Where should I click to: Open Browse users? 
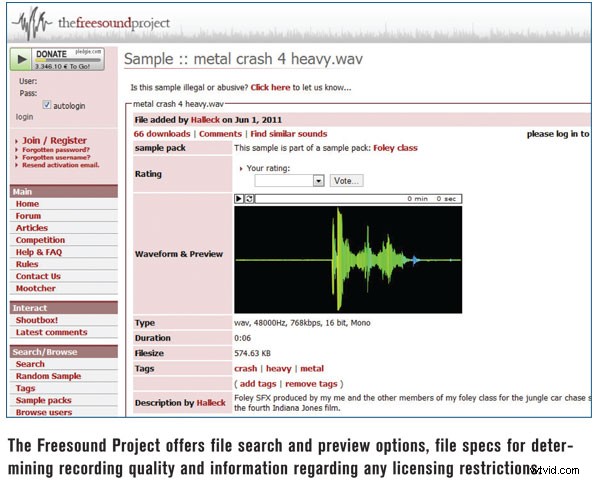(x=44, y=412)
